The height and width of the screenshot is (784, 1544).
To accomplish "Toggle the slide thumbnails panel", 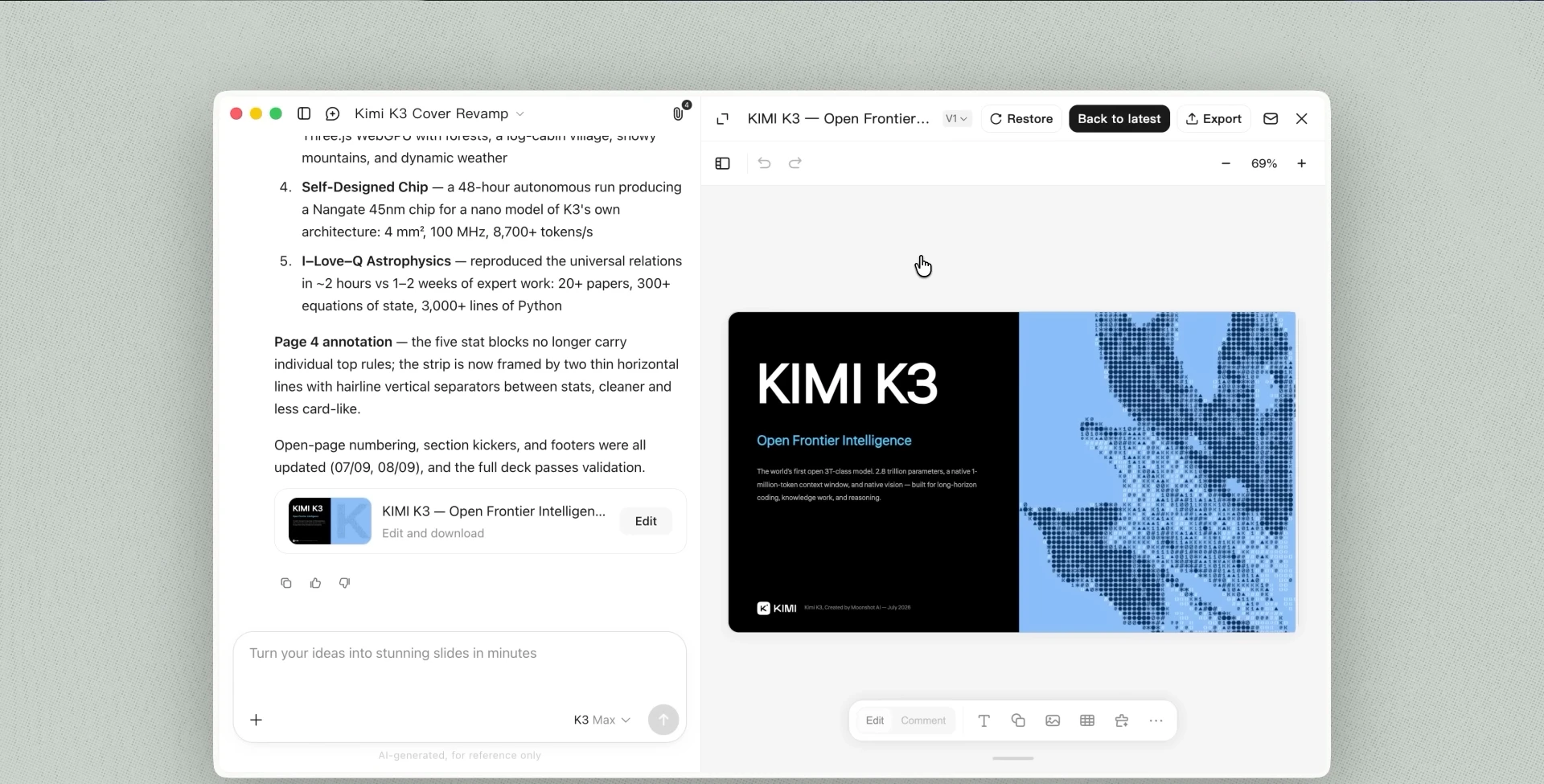I will pyautogui.click(x=722, y=163).
